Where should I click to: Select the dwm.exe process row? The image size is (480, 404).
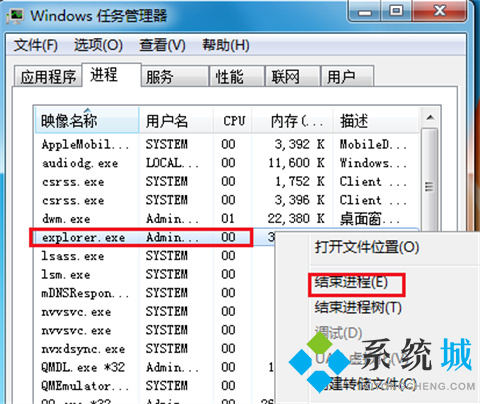227,219
